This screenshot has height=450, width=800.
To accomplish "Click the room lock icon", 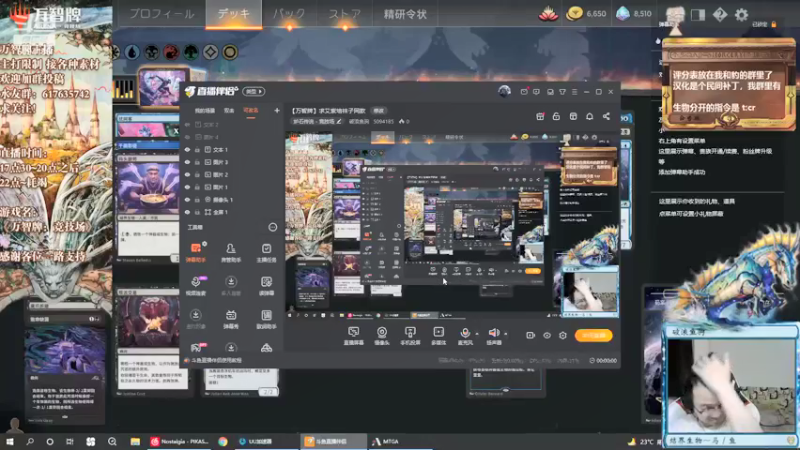I will [556, 116].
